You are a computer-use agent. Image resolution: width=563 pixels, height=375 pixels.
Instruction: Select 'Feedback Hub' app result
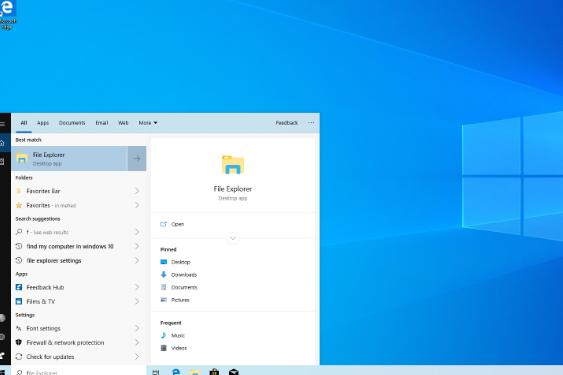pos(45,287)
